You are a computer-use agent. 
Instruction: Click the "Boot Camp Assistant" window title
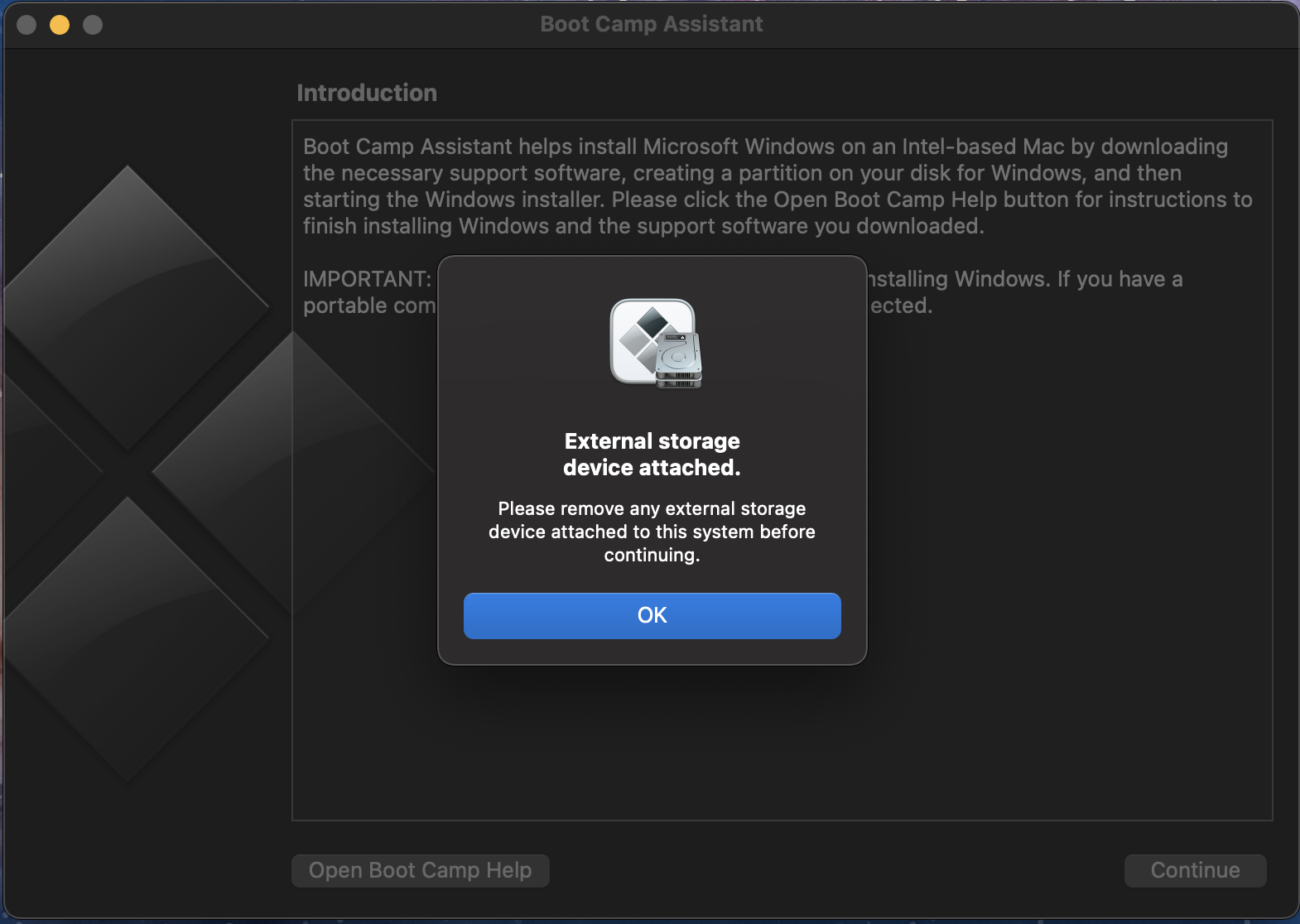(652, 24)
